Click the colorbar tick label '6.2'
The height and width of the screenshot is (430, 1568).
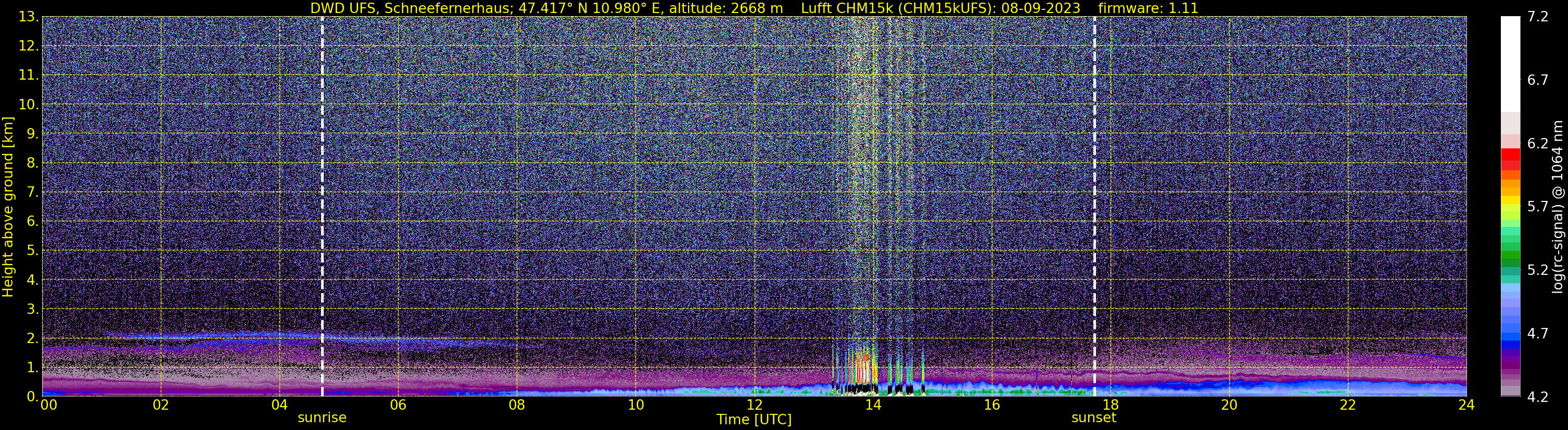click(1538, 144)
